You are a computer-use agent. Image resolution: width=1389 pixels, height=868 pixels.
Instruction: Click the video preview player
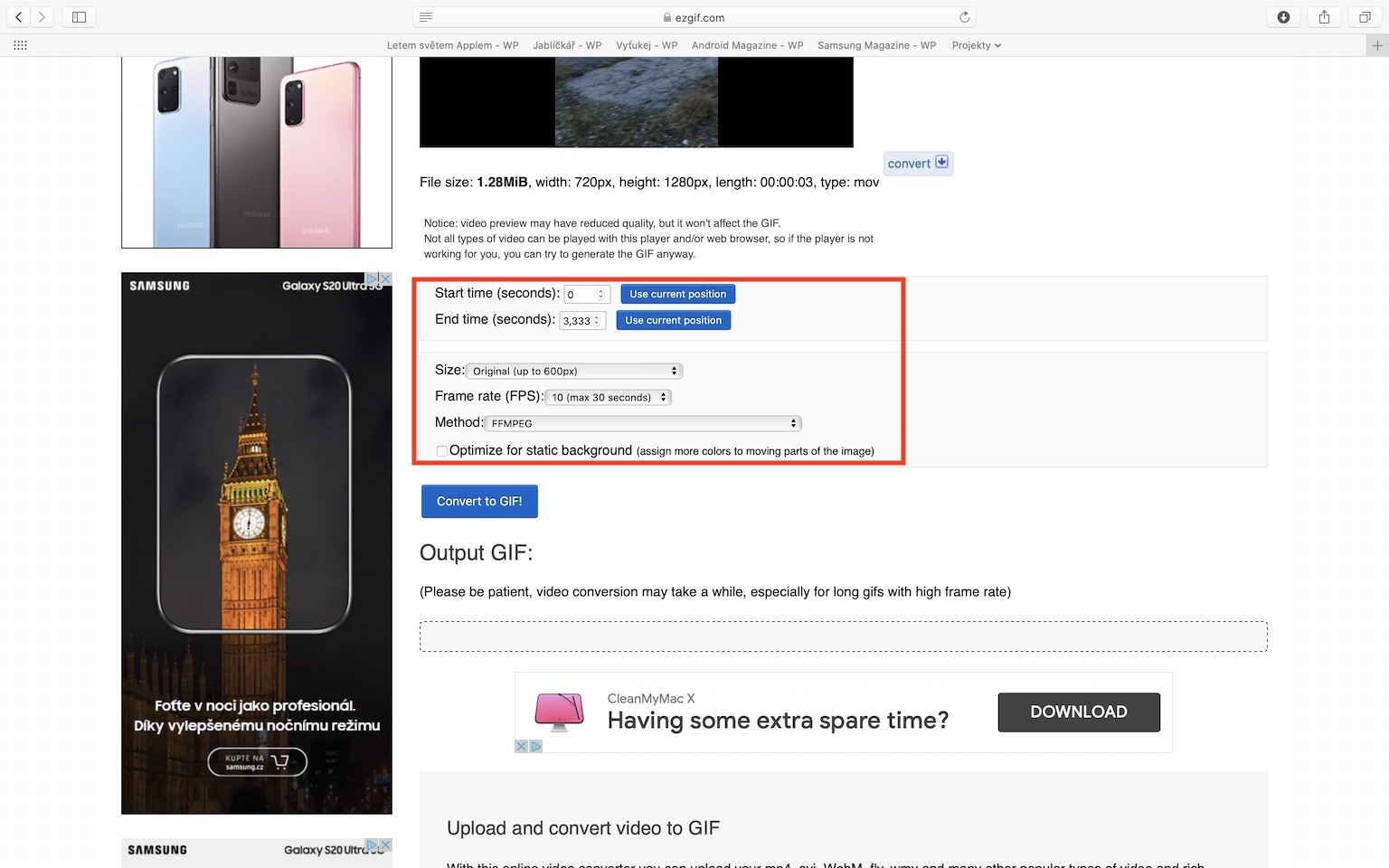(x=637, y=101)
